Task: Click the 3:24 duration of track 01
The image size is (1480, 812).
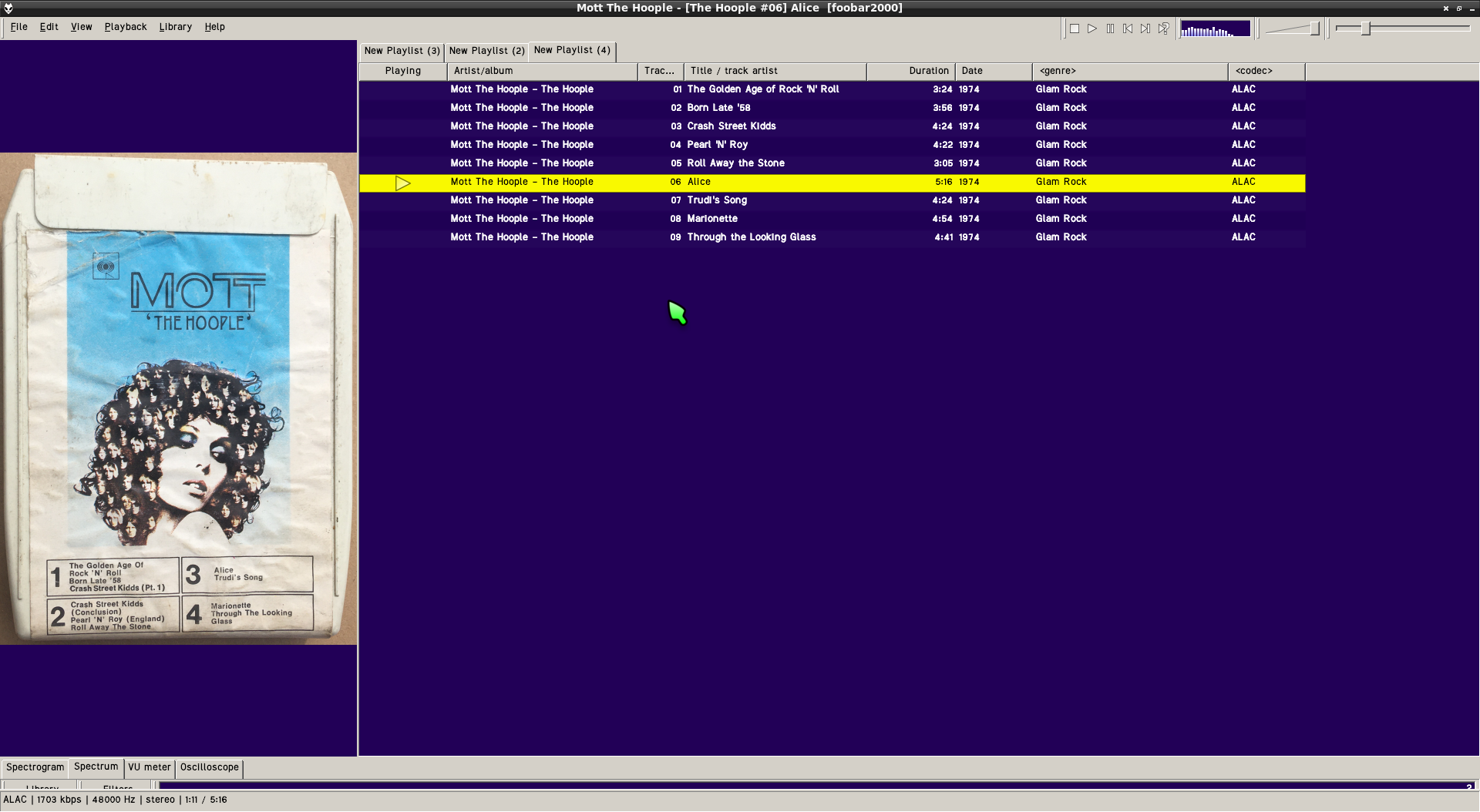Action: [x=943, y=89]
